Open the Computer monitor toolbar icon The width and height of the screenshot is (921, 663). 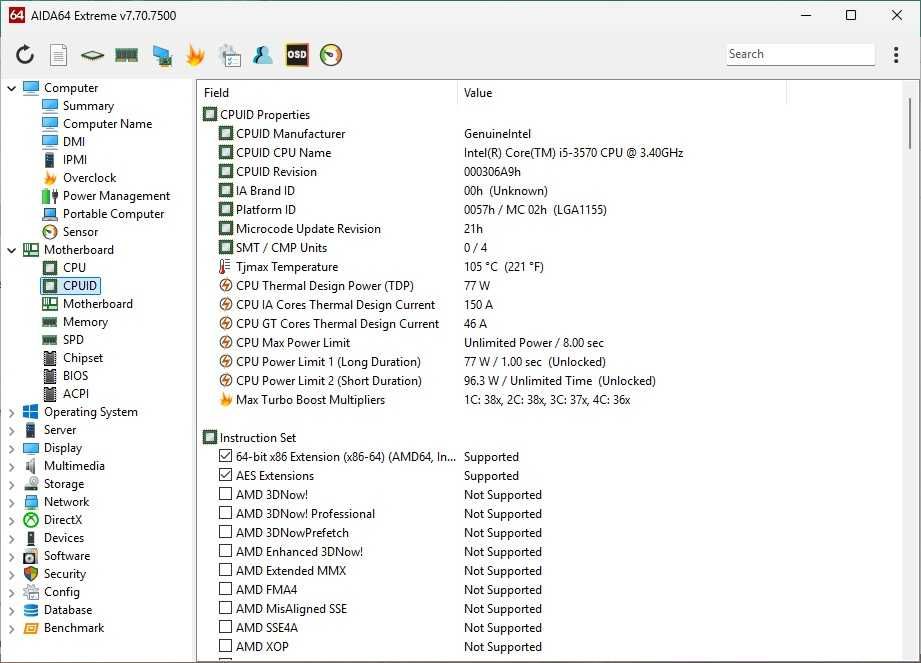pyautogui.click(x=162, y=55)
